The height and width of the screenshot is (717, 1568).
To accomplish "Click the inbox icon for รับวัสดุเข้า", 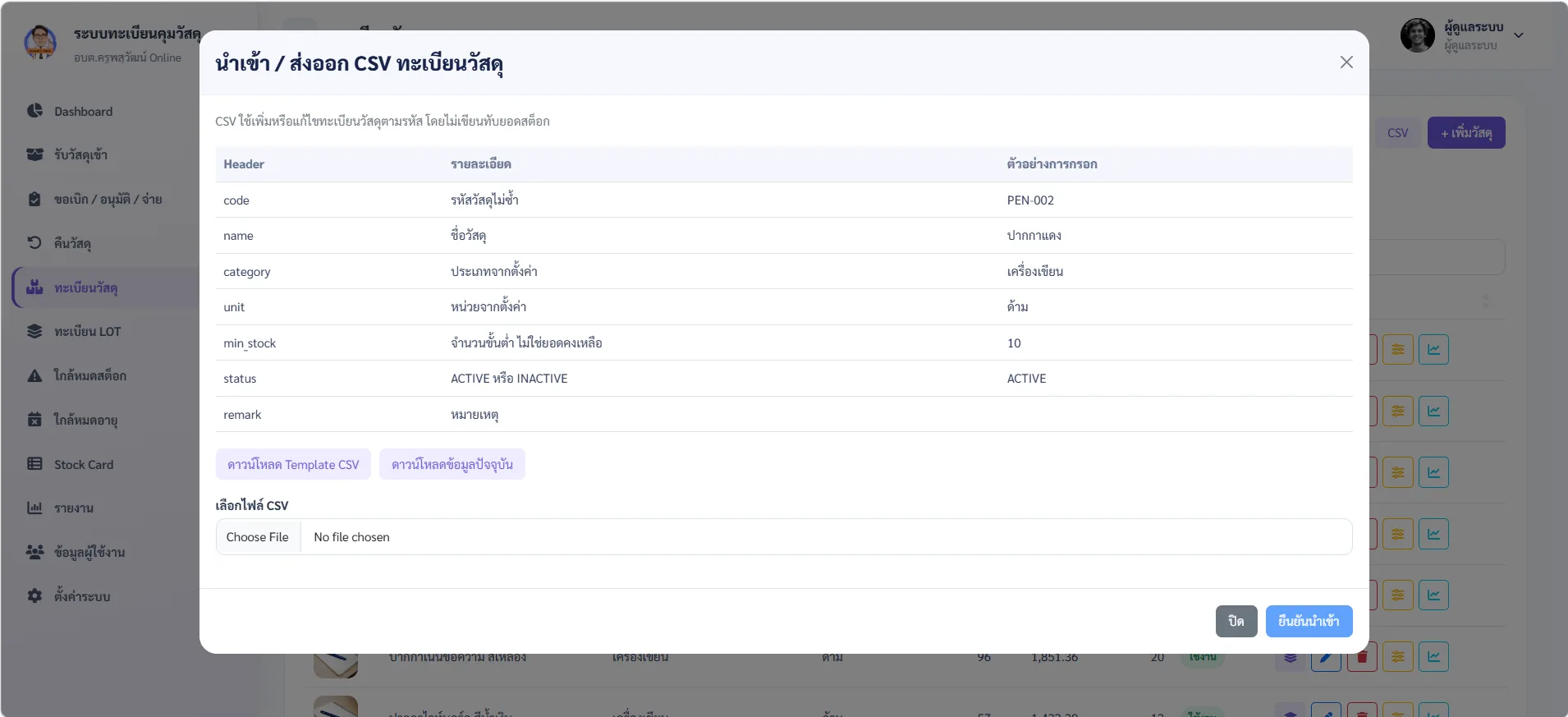I will (34, 154).
